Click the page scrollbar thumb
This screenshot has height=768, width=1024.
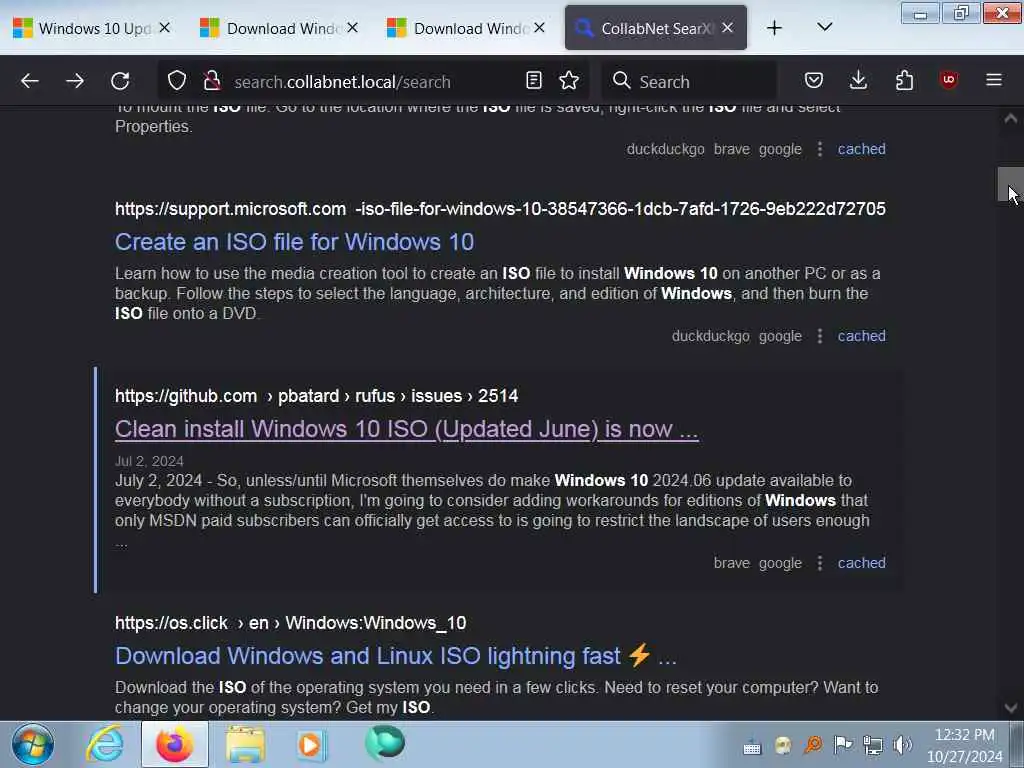coord(1010,185)
